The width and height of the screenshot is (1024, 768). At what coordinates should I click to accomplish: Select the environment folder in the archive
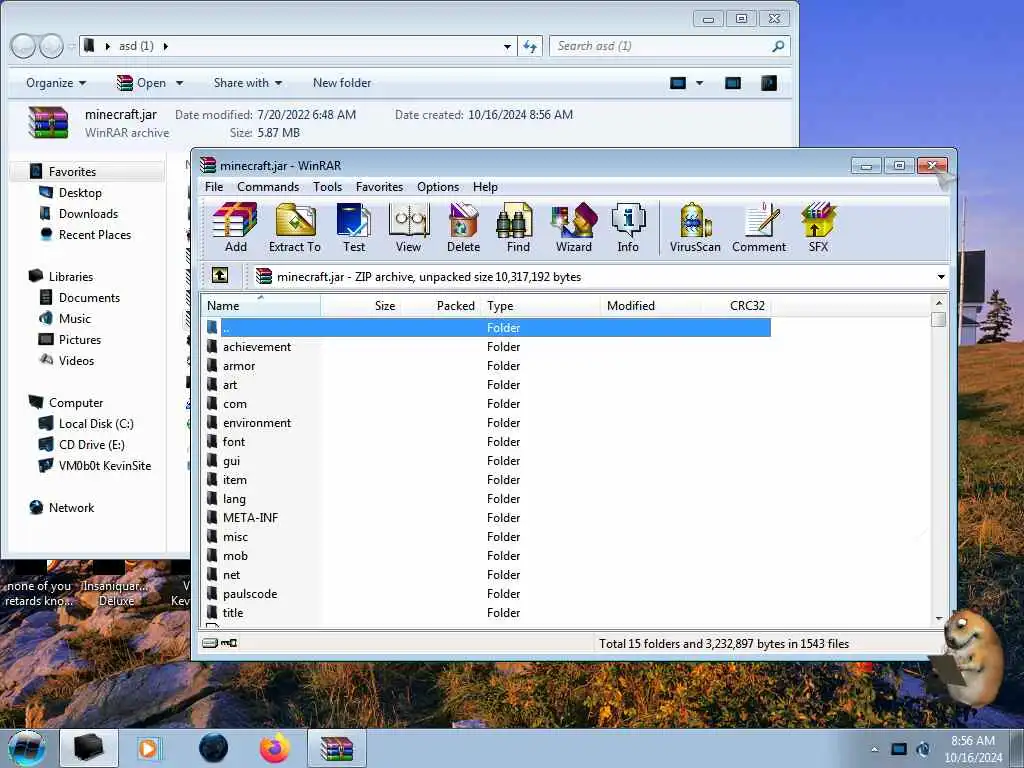(487, 423)
